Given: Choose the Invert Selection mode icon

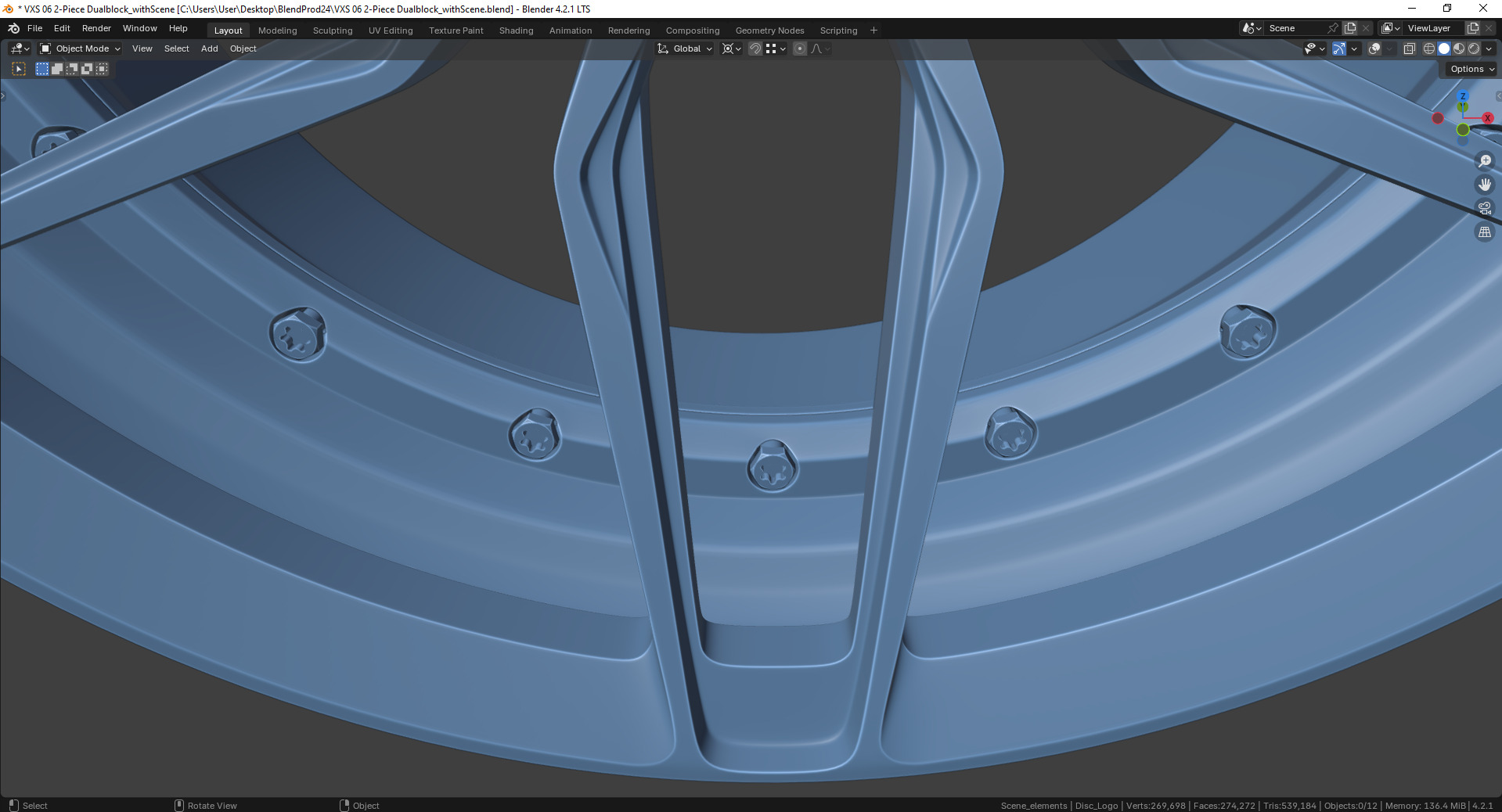Looking at the screenshot, I should pyautogui.click(x=87, y=69).
